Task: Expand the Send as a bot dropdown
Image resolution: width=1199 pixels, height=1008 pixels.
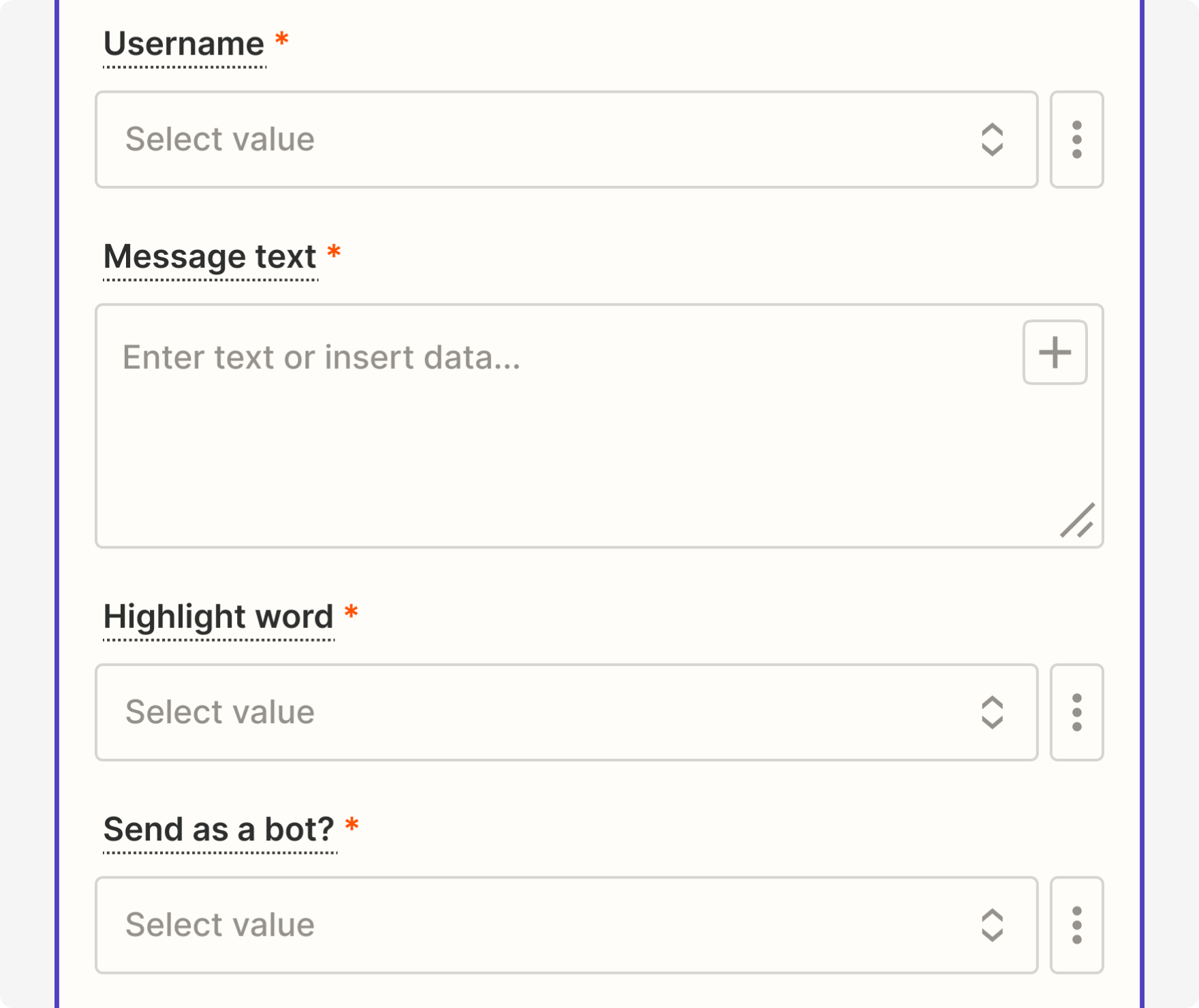Action: pyautogui.click(x=531, y=925)
